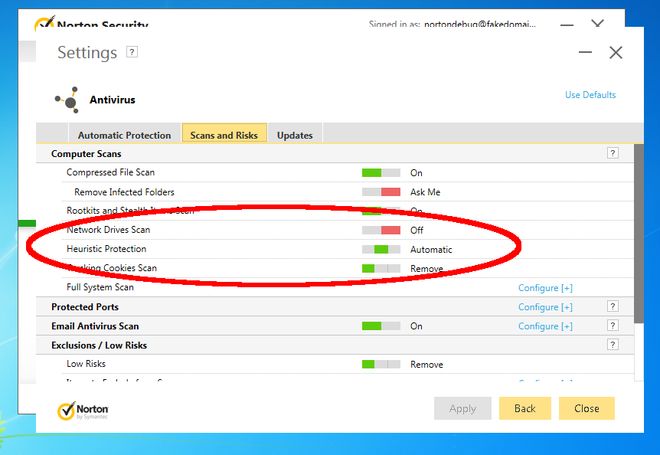Toggle Compressed File Scan switch

[x=381, y=173]
